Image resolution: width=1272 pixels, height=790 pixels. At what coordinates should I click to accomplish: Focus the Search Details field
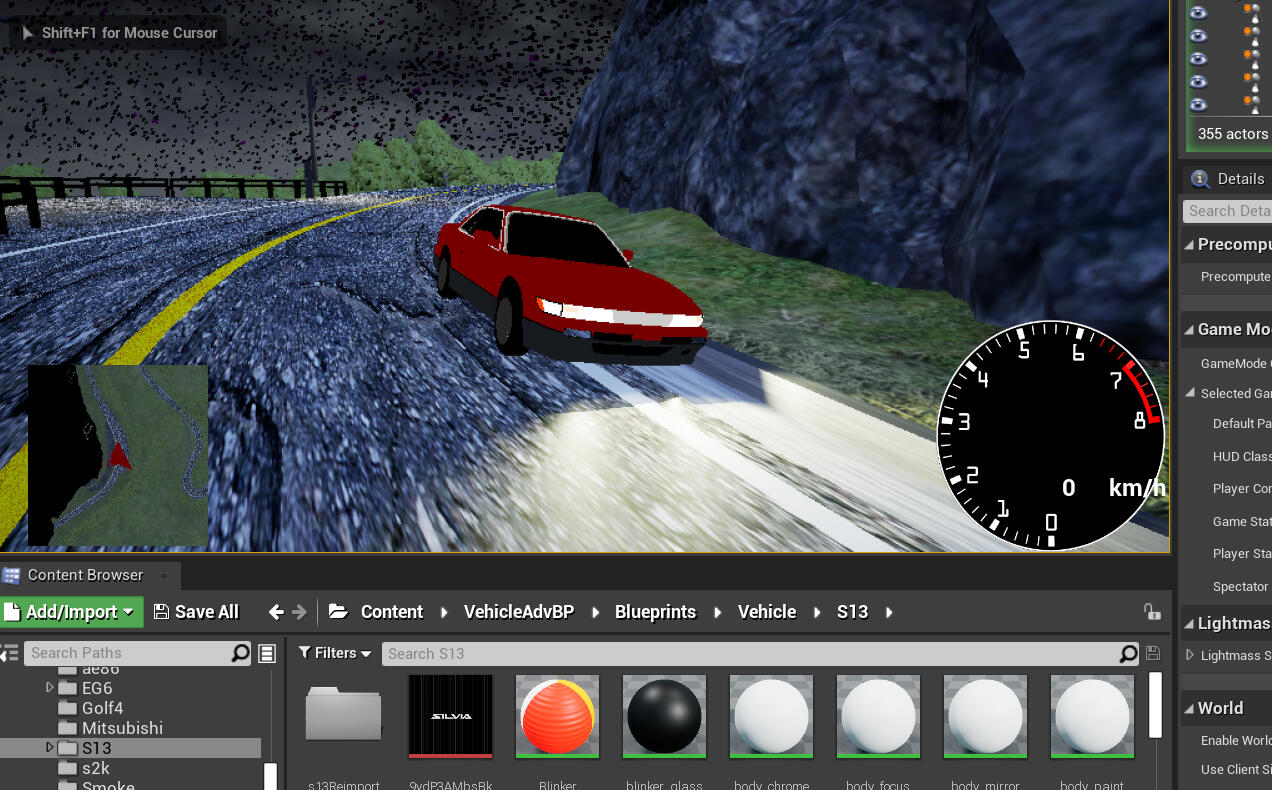click(1227, 211)
